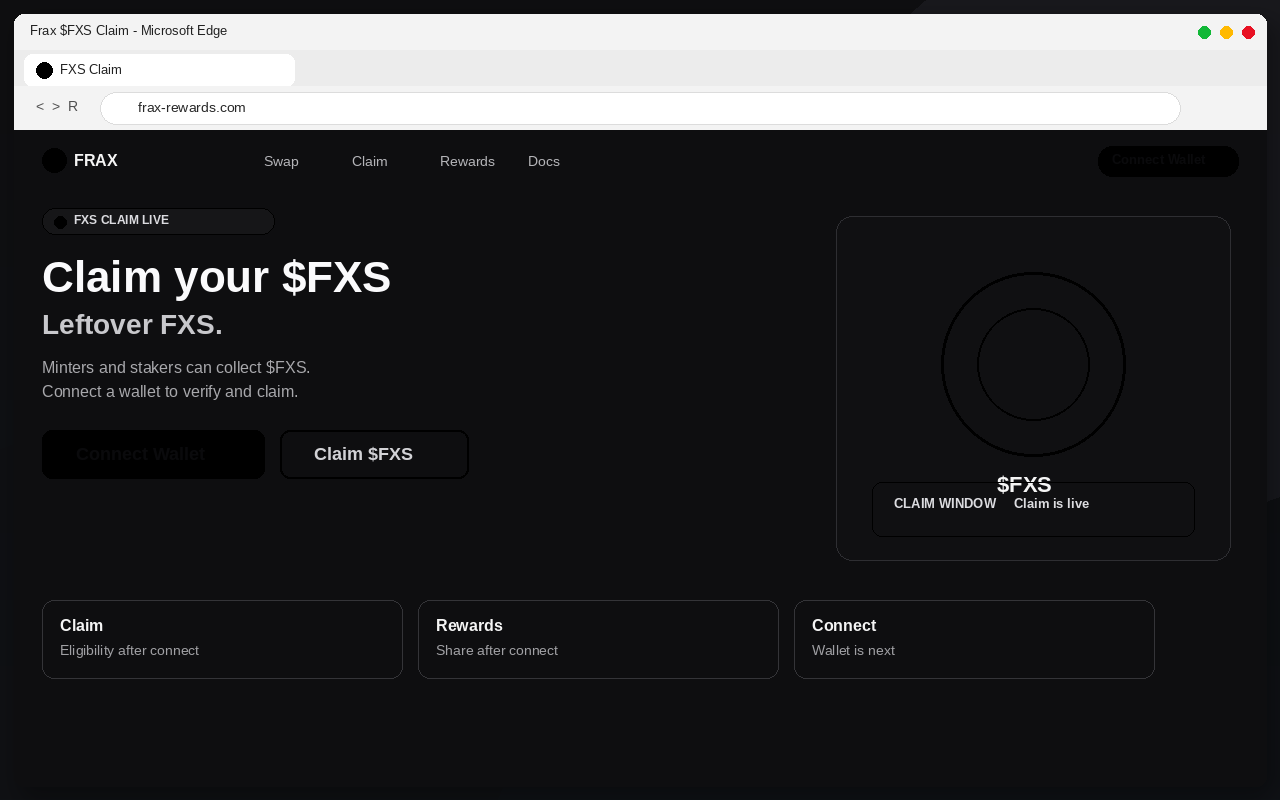Click the browser forward arrow
The height and width of the screenshot is (800, 1280).
coord(56,107)
